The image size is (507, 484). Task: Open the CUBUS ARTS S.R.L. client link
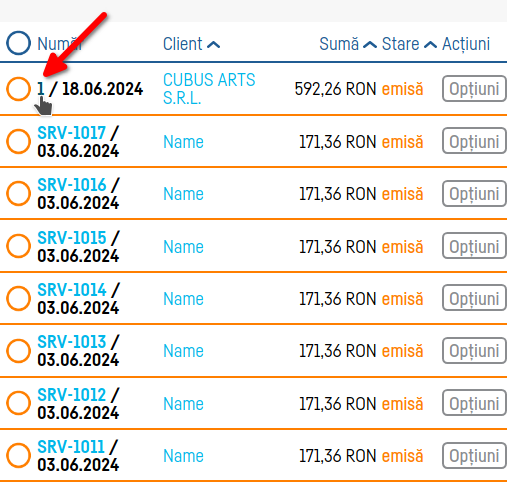[x=209, y=89]
